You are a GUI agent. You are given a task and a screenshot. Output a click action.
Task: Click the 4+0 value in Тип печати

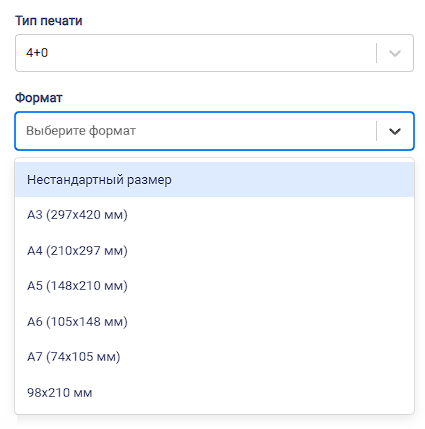pos(37,53)
